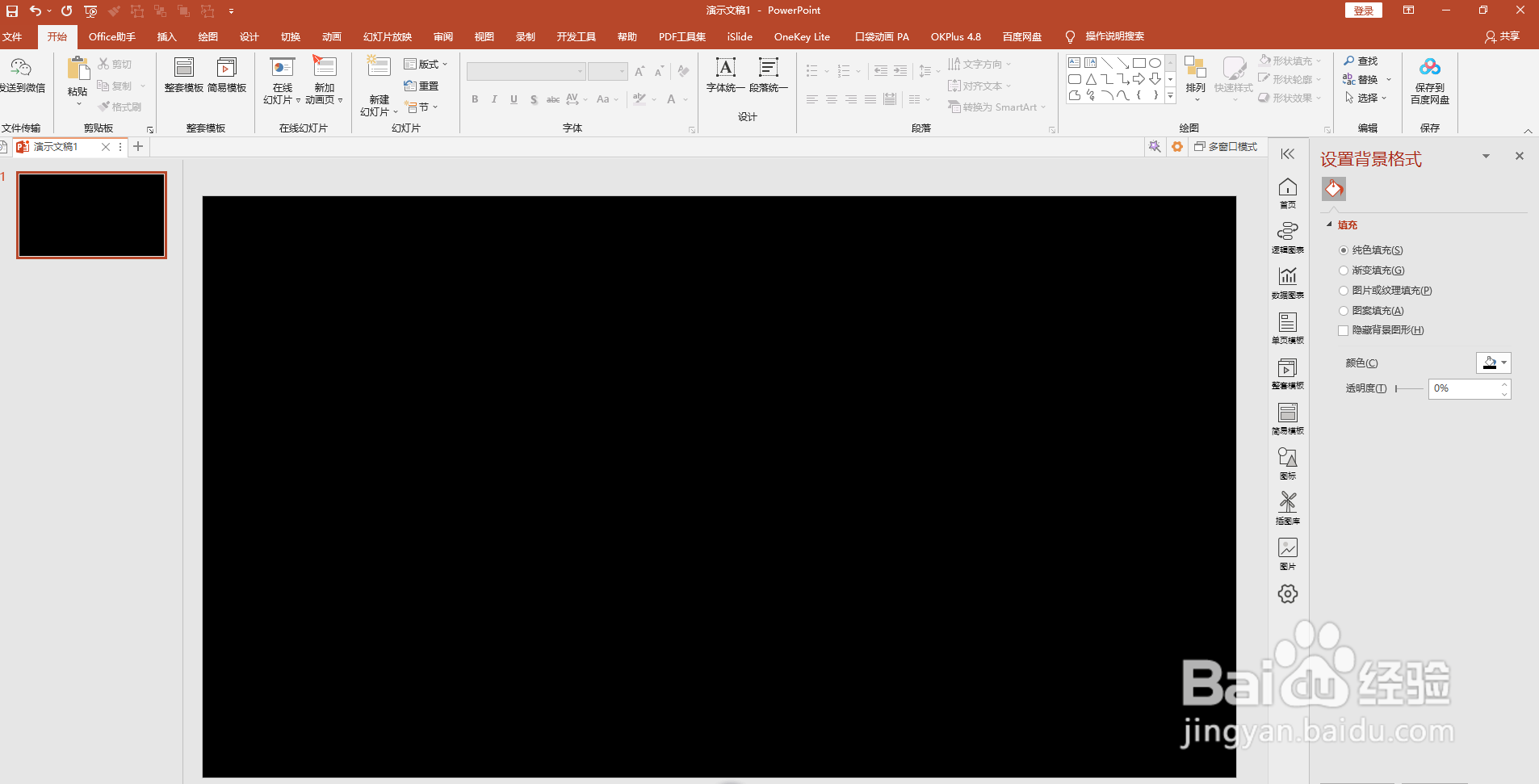Viewport: 1539px width, 784px height.
Task: Toggle Italic formatting button
Action: (x=494, y=99)
